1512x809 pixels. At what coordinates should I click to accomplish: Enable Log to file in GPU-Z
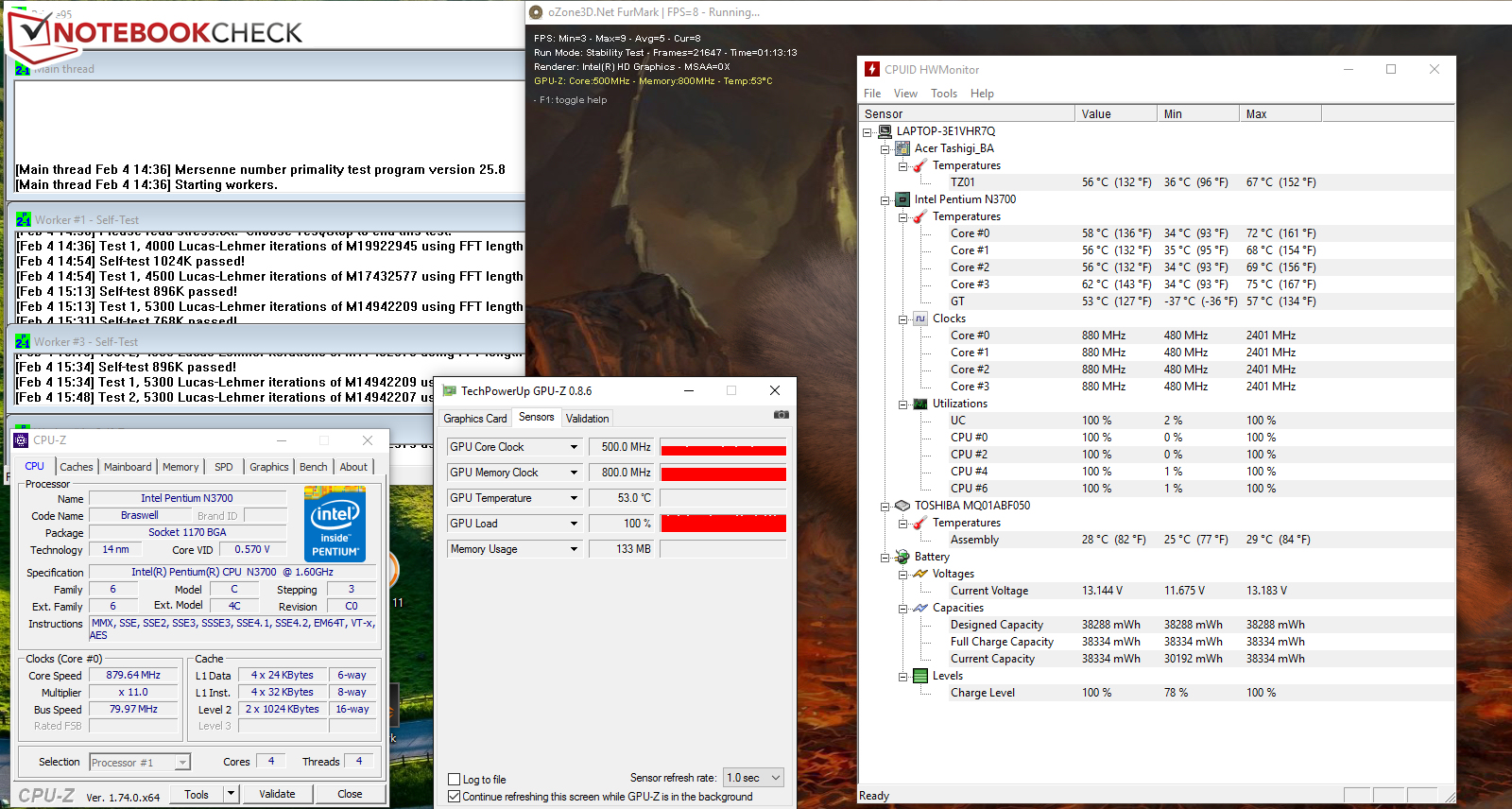click(x=455, y=780)
